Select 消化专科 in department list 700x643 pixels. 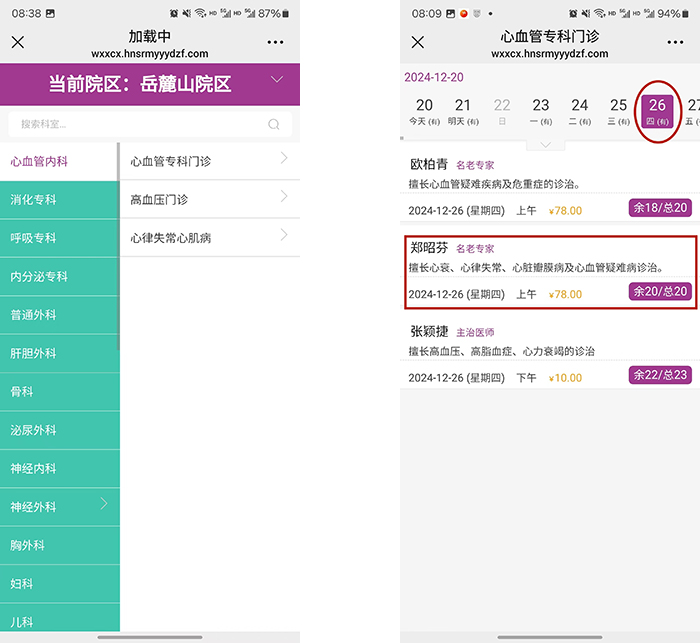point(58,199)
